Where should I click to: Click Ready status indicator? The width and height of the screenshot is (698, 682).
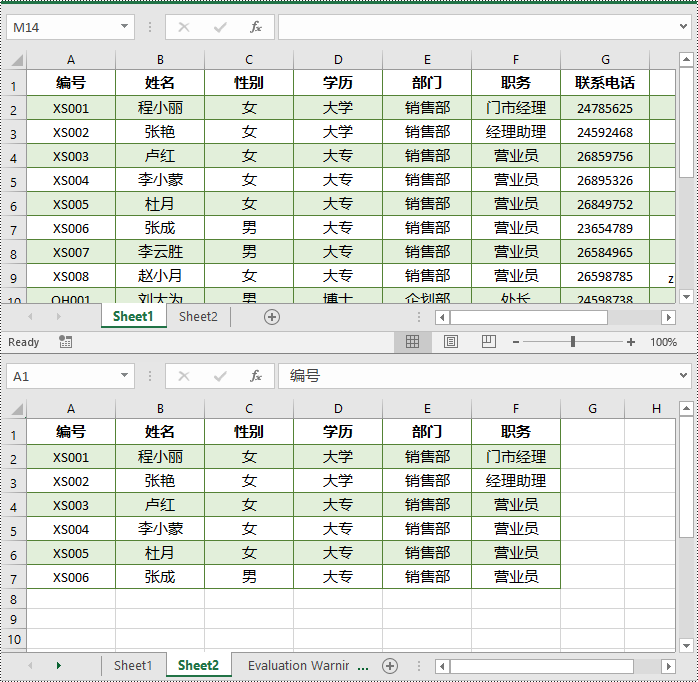[24, 342]
